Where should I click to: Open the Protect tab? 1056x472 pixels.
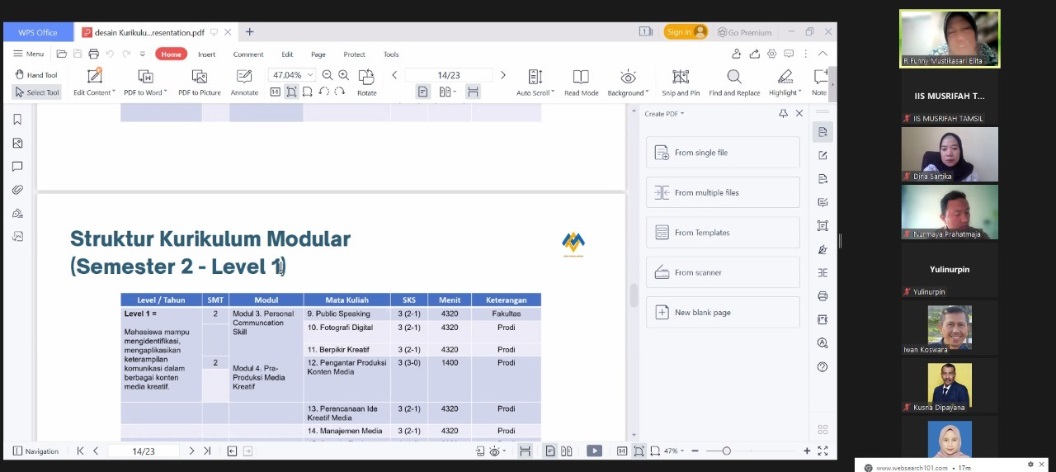pyautogui.click(x=354, y=54)
